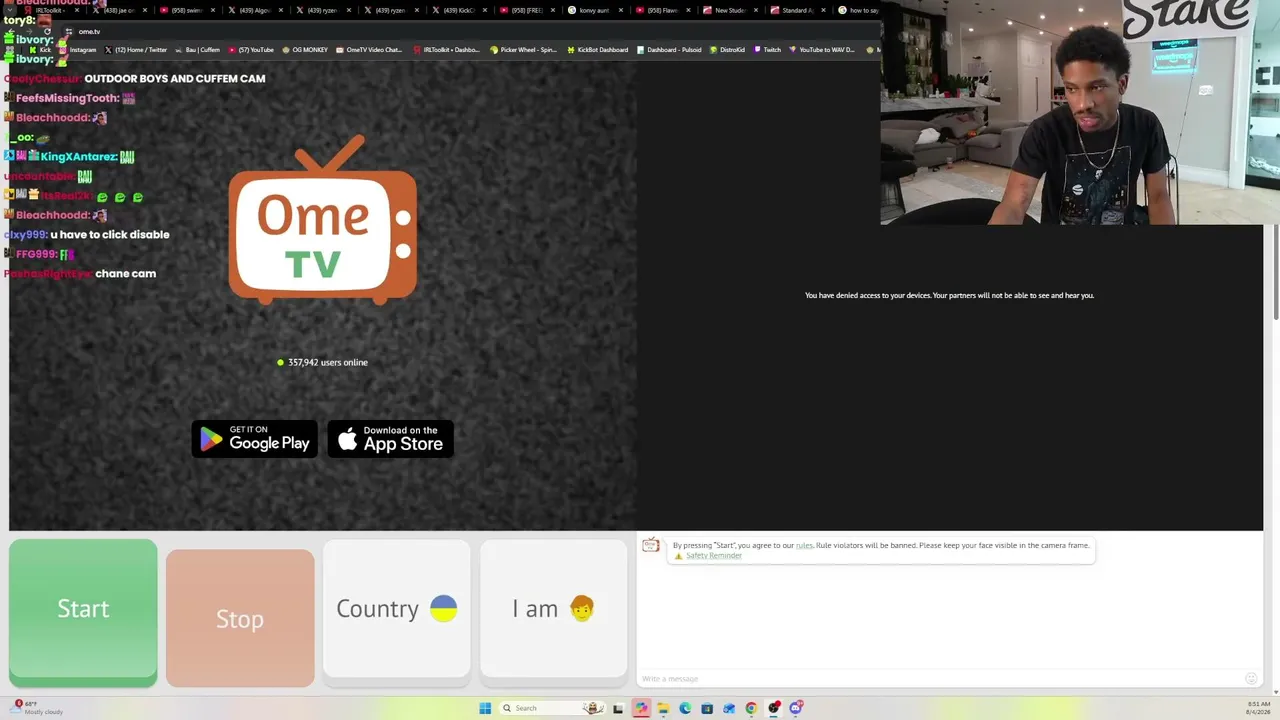Click the 'Write a message' chat field
The image size is (1280, 720).
coord(940,679)
